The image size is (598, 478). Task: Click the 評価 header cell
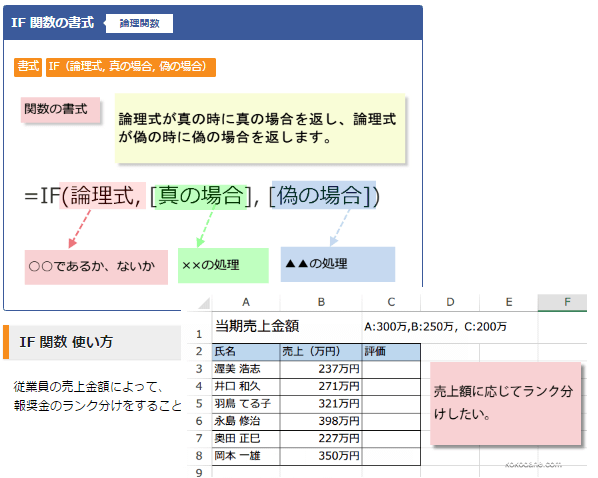(x=391, y=352)
